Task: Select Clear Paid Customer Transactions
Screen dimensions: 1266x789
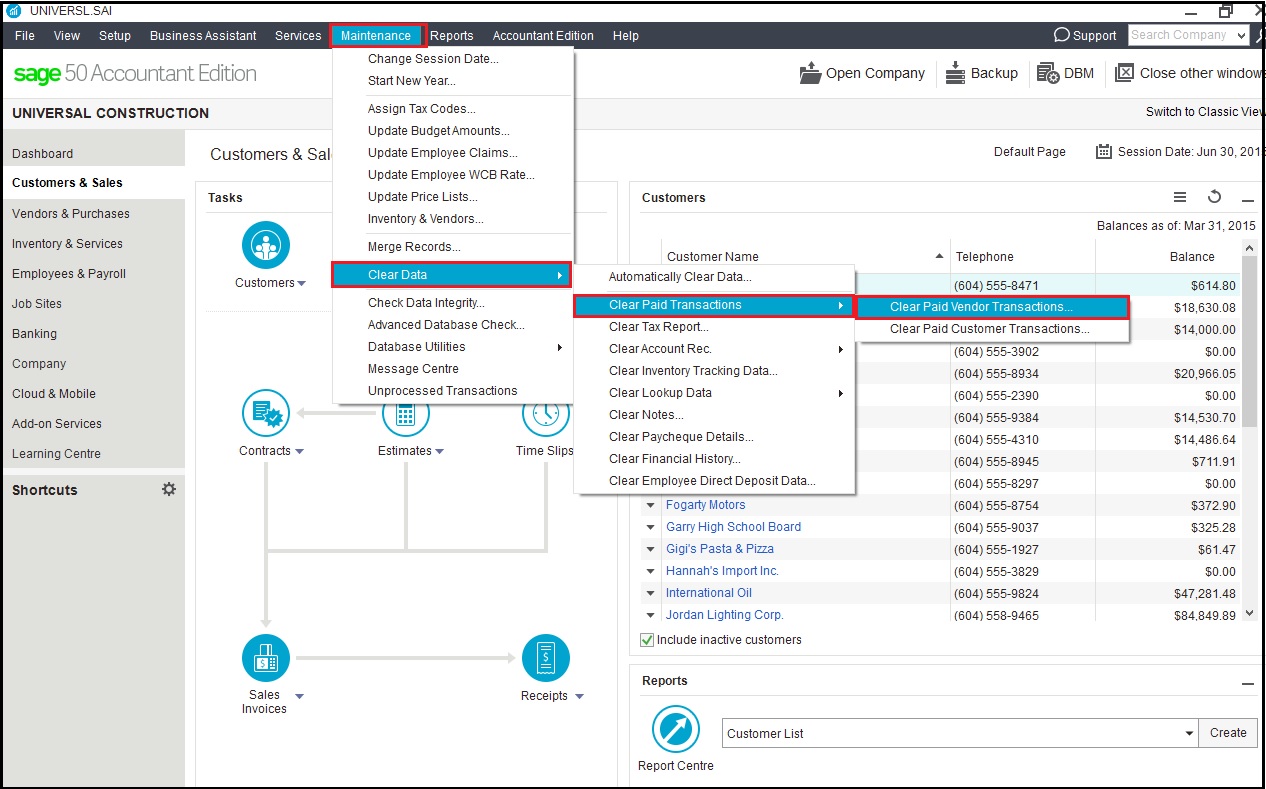Action: pos(992,329)
